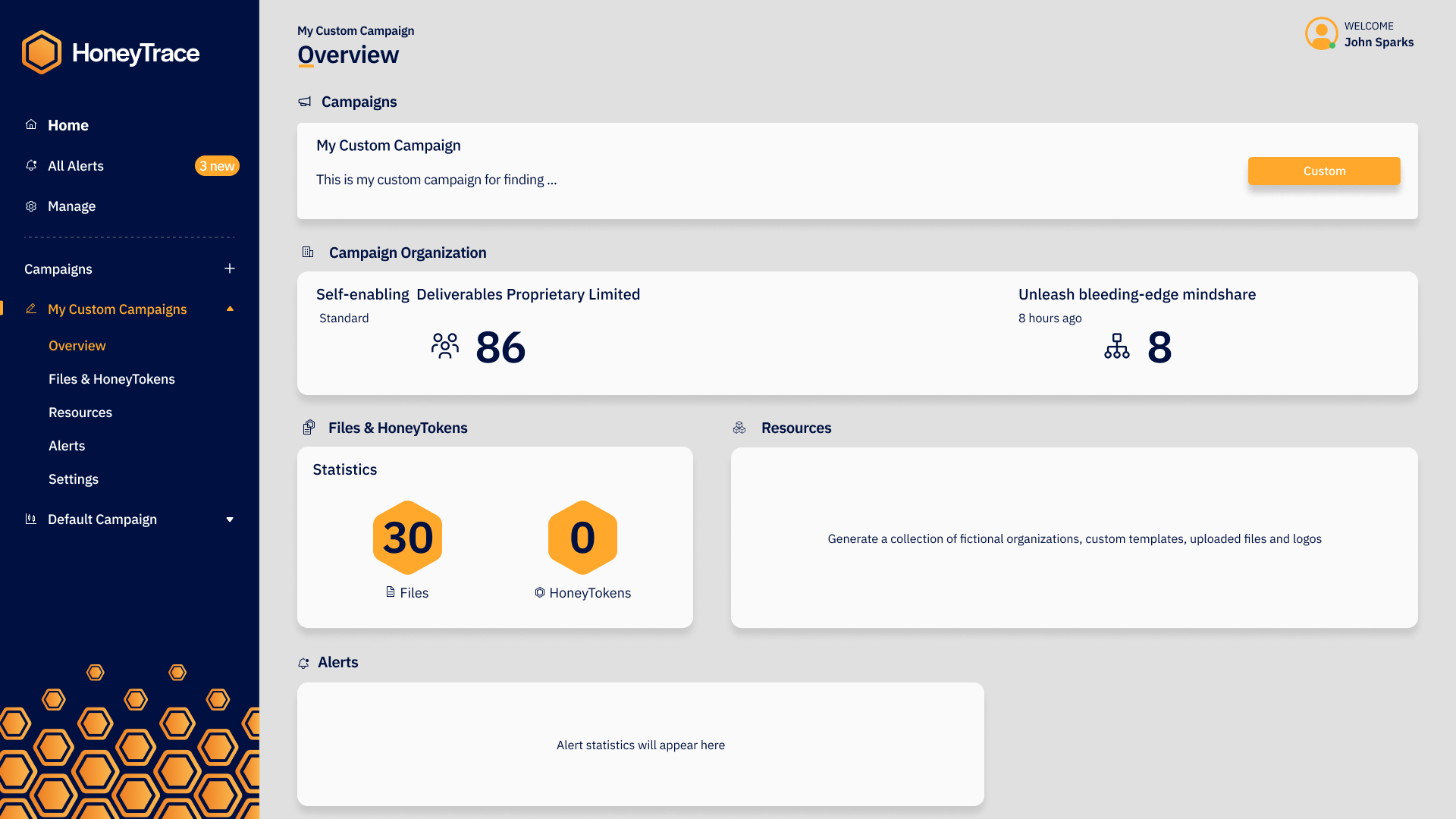Click the 30 Files hexagon statistic
1456x819 pixels.
(x=407, y=538)
